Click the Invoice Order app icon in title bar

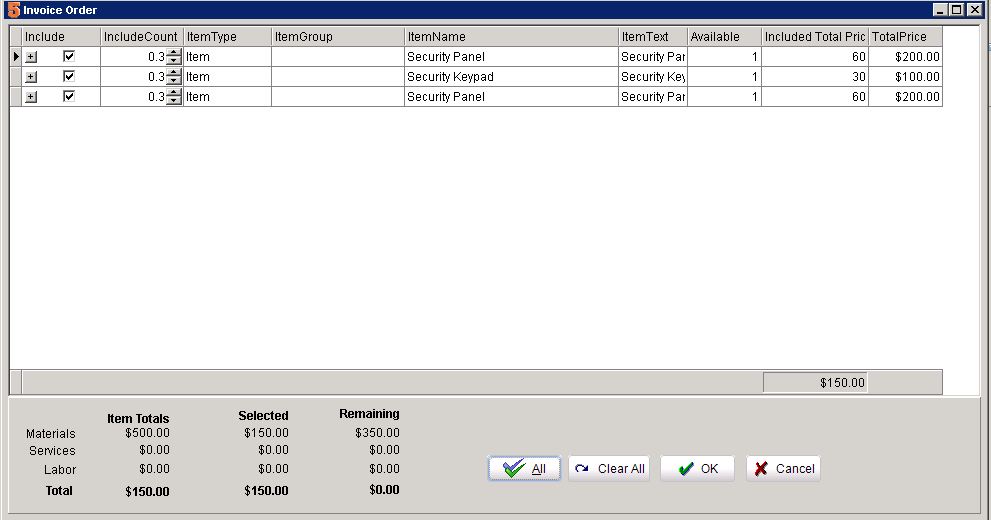pos(13,9)
